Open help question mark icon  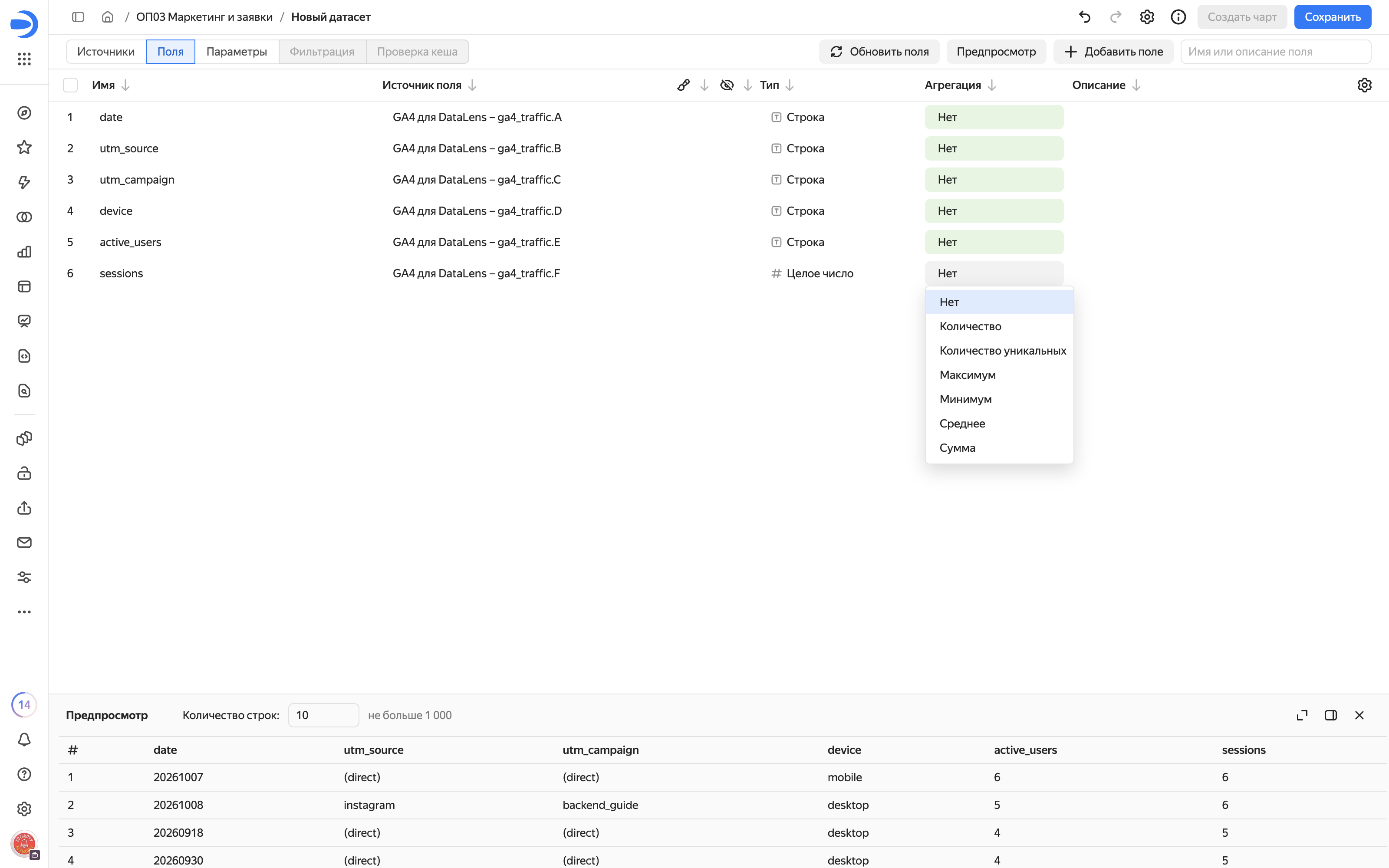point(24,774)
